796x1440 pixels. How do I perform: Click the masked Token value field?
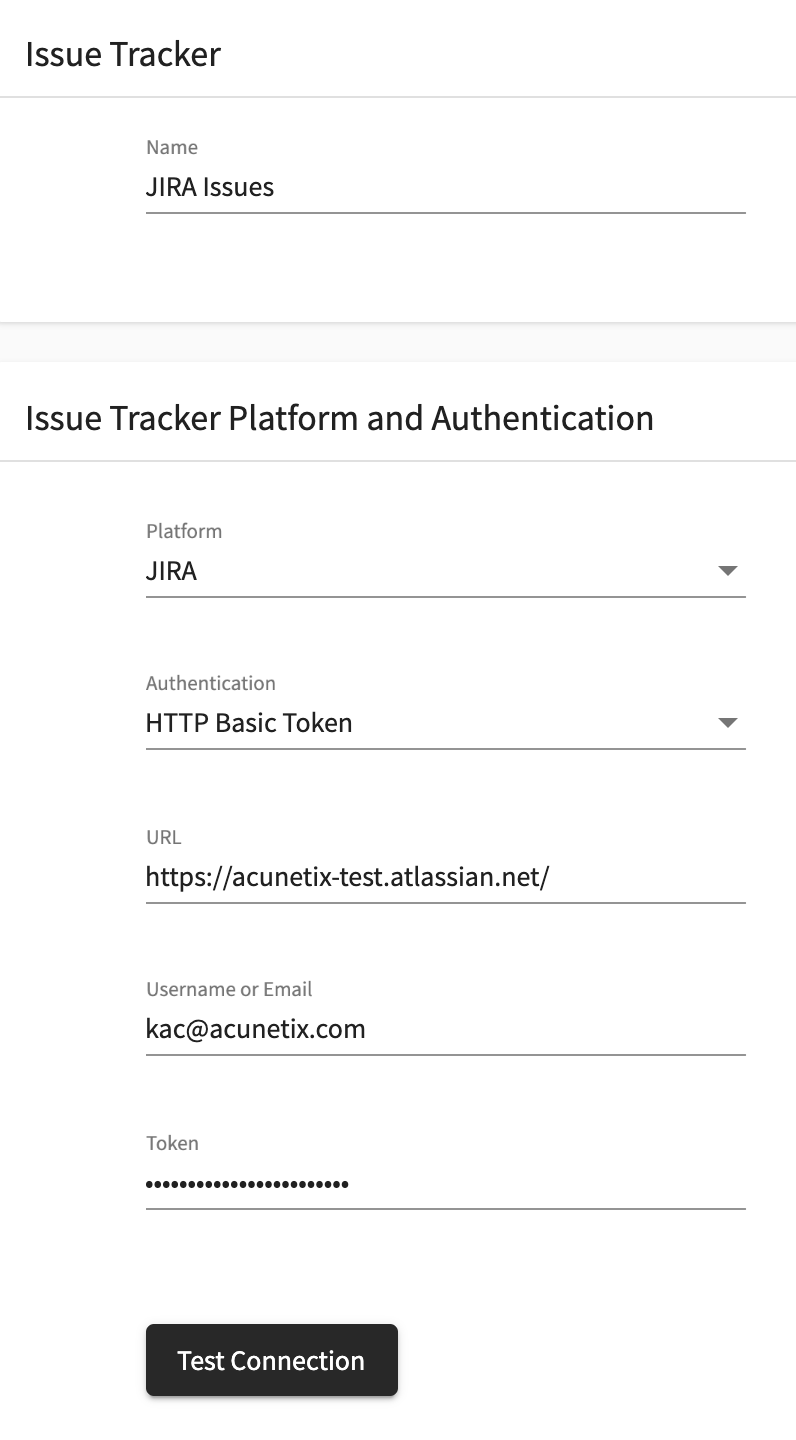point(446,1184)
